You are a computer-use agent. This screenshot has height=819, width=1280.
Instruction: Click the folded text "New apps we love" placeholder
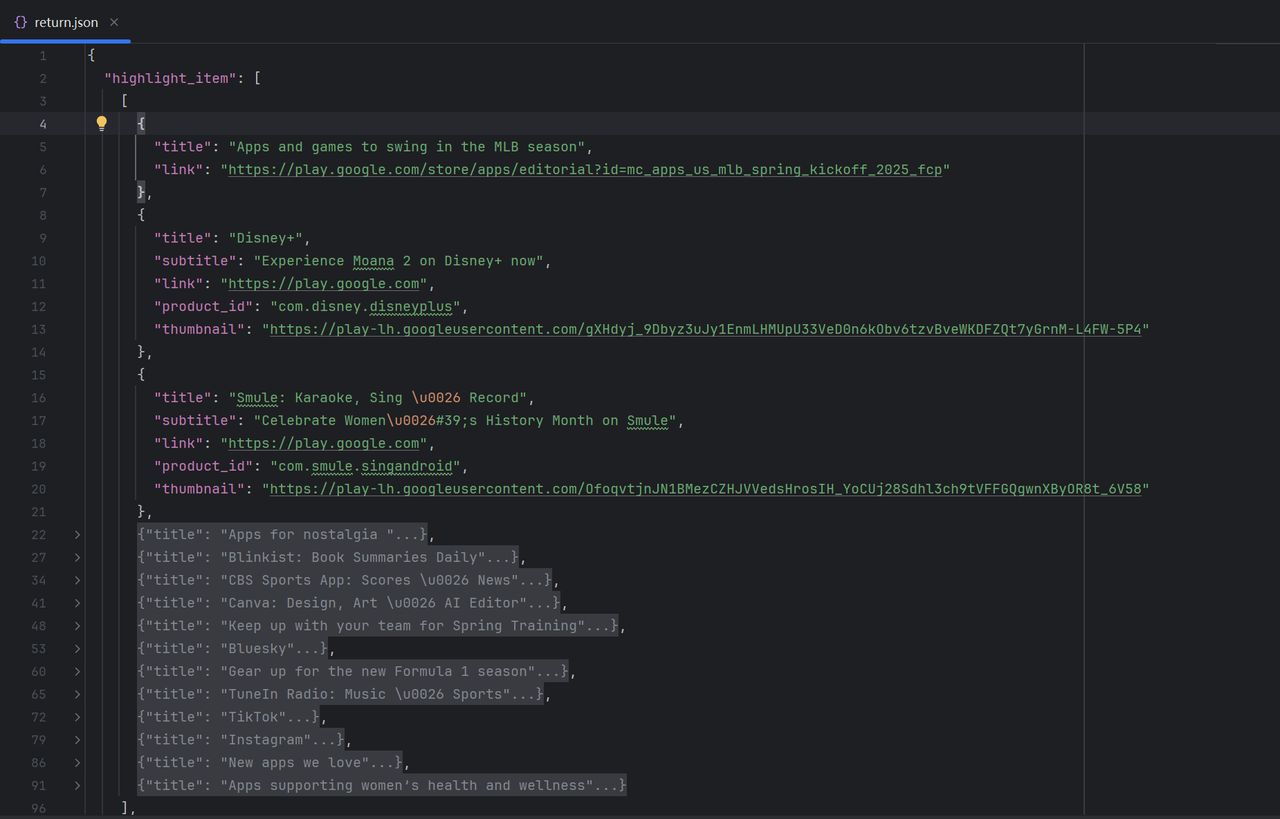[270, 763]
